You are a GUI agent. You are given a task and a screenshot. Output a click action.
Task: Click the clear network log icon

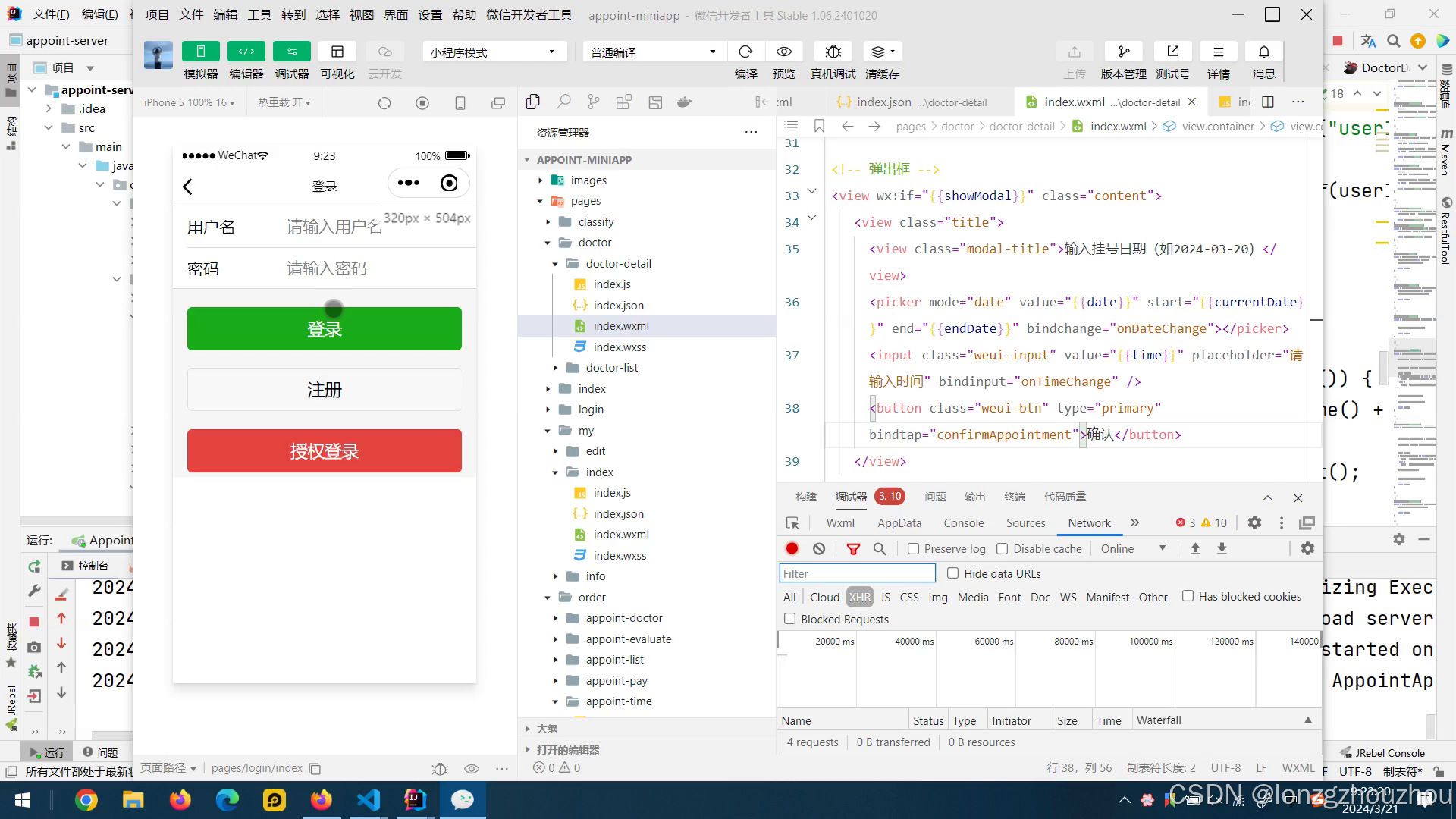click(x=819, y=548)
